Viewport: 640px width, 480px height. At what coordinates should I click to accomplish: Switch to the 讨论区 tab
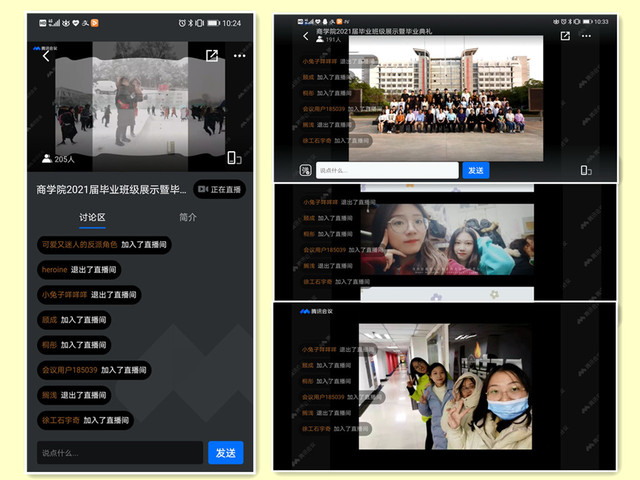(x=92, y=217)
